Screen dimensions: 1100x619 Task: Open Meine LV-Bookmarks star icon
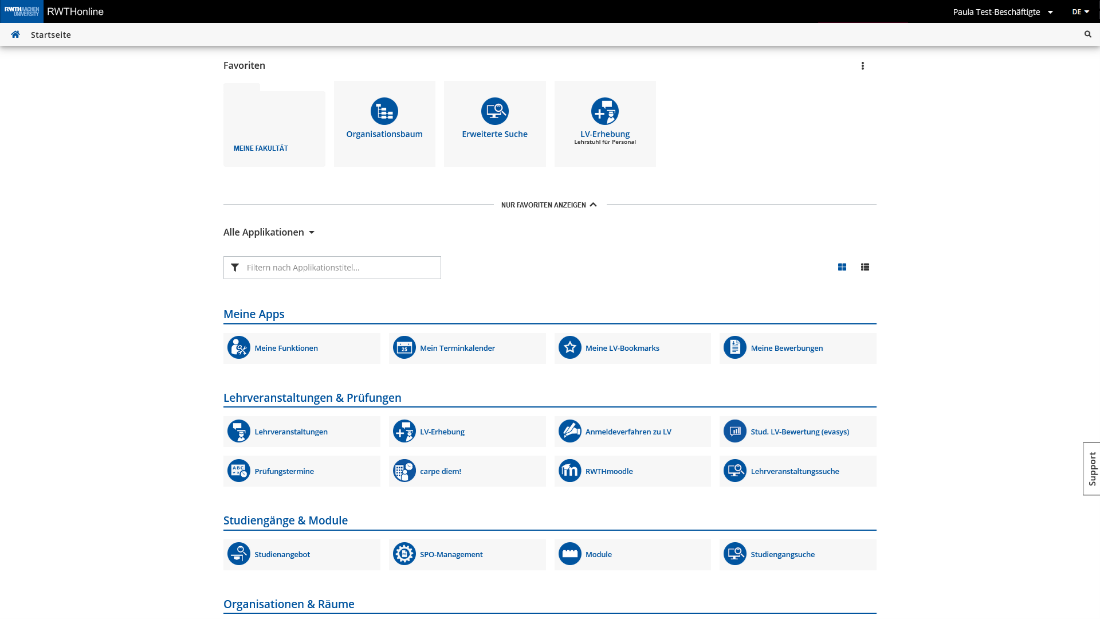[x=569, y=348]
